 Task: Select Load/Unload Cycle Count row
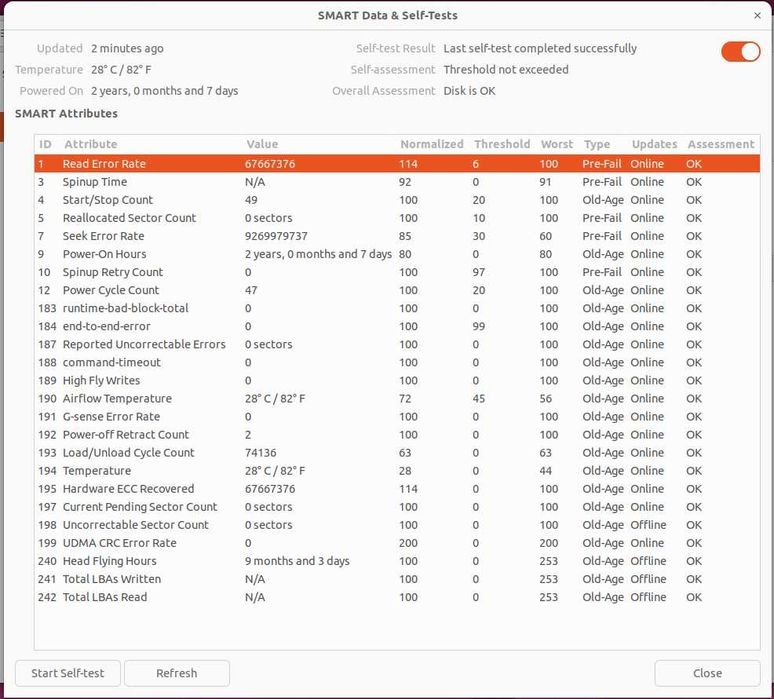(397, 453)
